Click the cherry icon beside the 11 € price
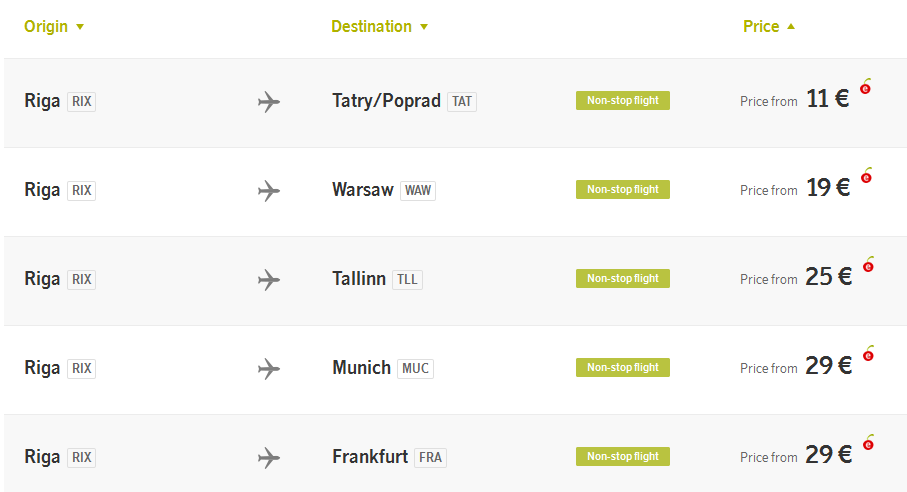Viewport: 907px width, 492px height. 865,86
